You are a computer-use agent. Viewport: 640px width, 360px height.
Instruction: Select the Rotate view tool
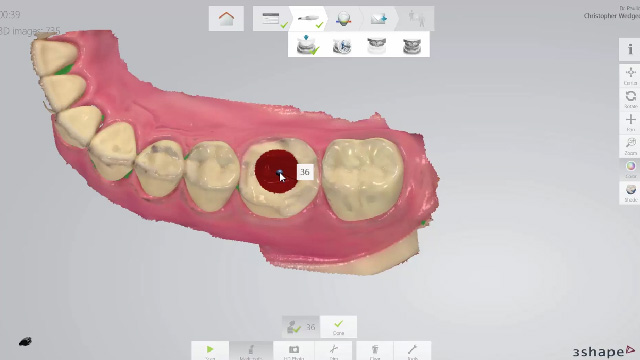(630, 99)
